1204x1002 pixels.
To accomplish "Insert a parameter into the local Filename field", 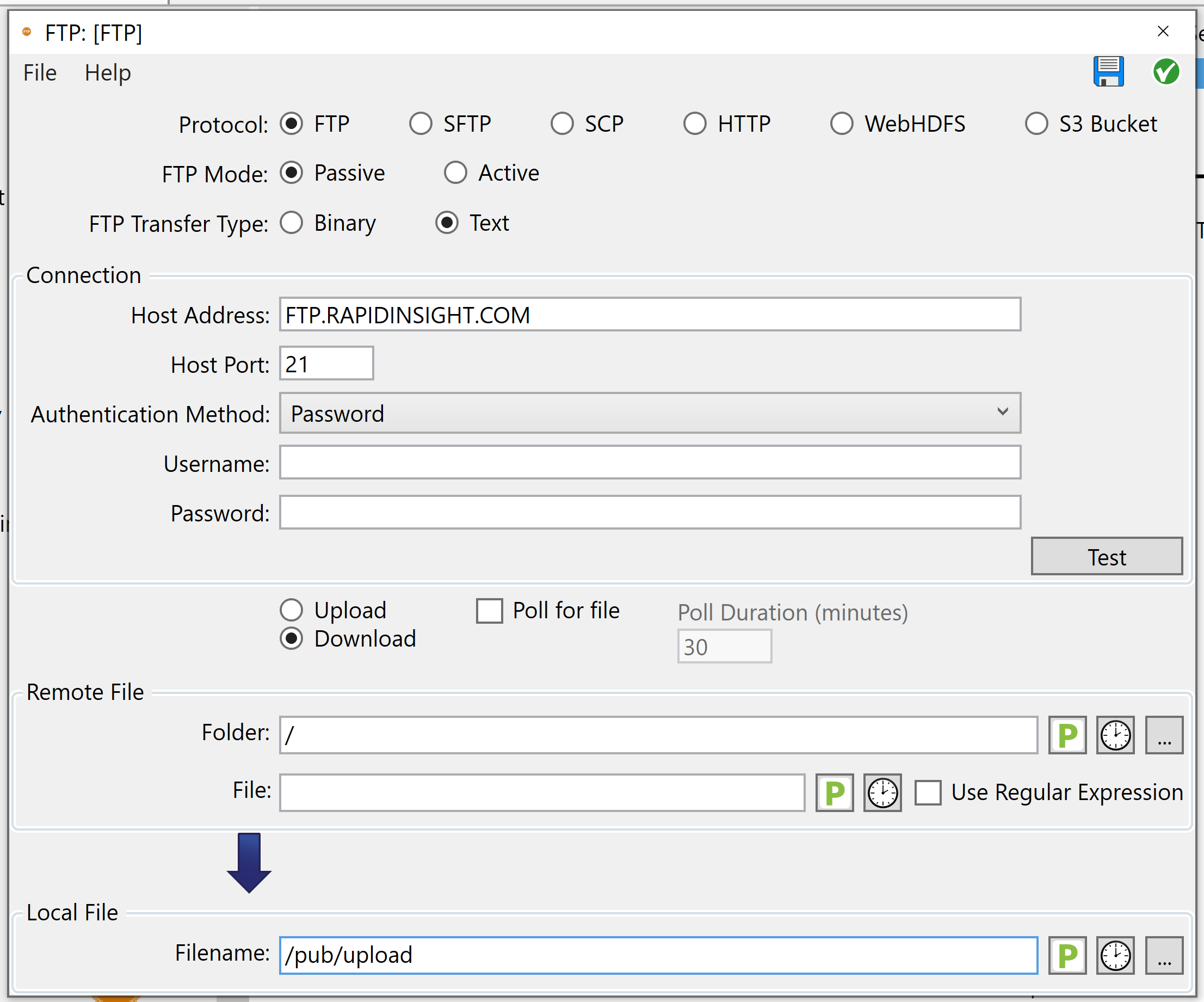I will coord(1067,955).
